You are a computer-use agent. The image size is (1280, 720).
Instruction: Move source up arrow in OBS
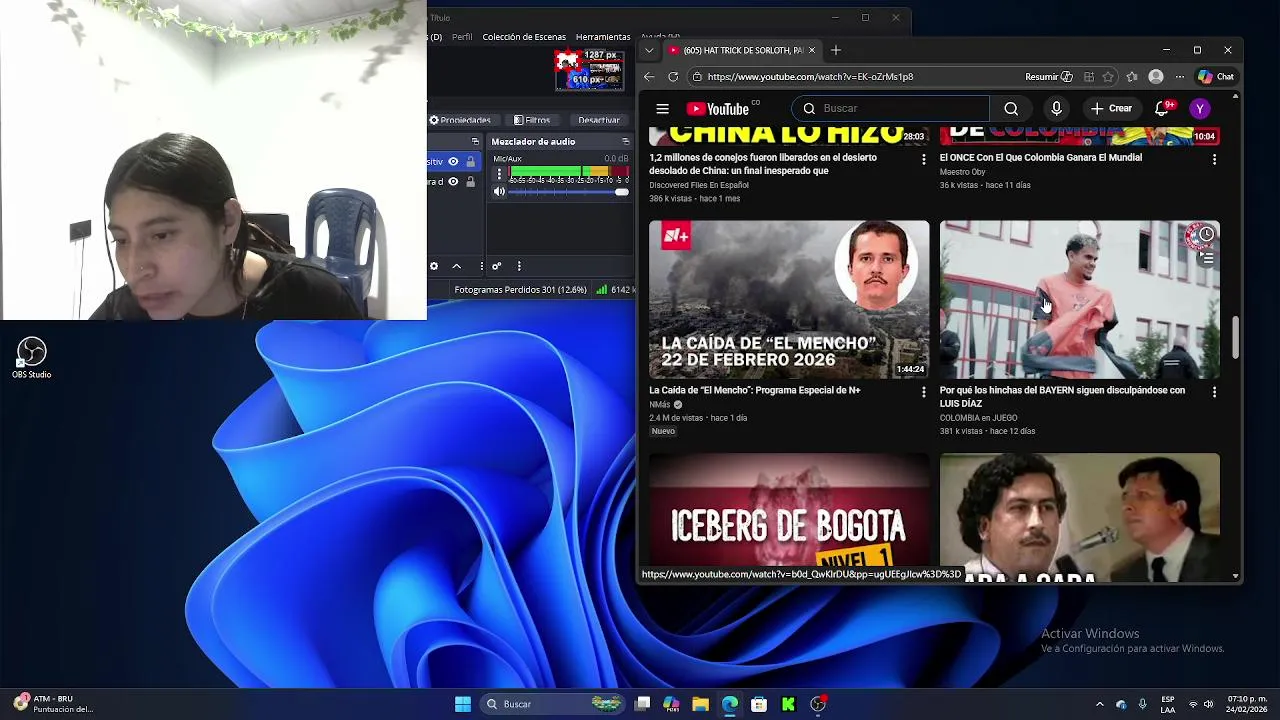pyautogui.click(x=457, y=266)
